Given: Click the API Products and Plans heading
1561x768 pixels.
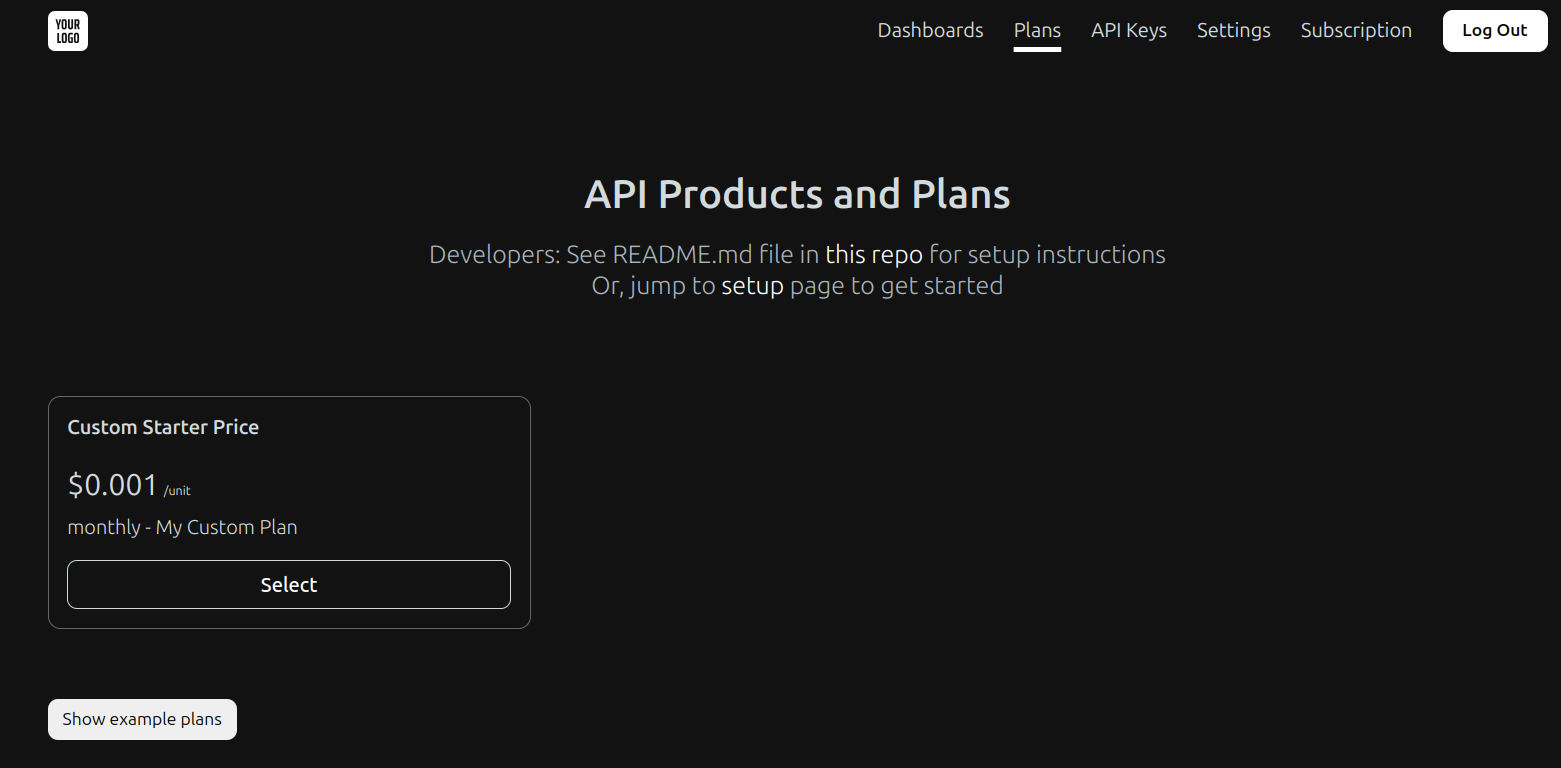Looking at the screenshot, I should [796, 194].
